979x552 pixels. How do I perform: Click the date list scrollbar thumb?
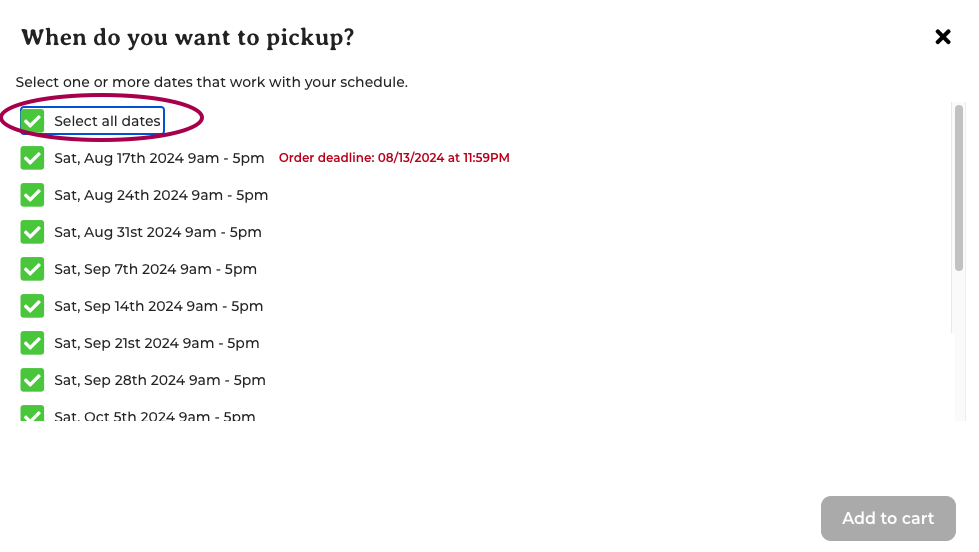pyautogui.click(x=959, y=188)
